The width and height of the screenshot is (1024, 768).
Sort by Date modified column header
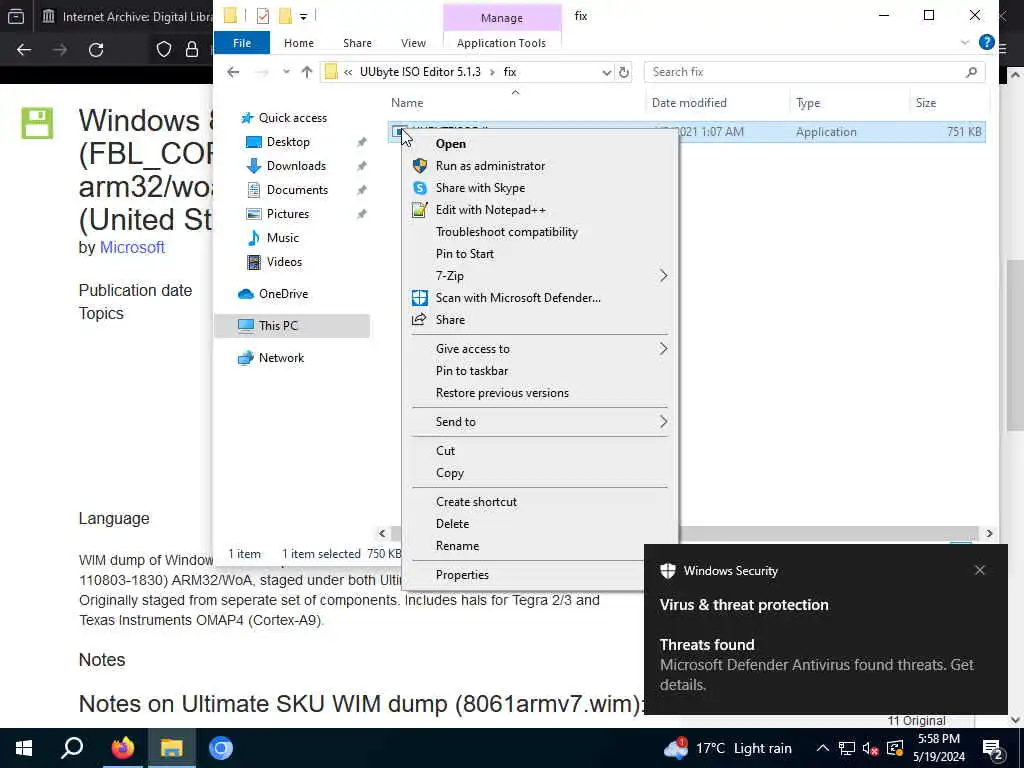click(689, 103)
